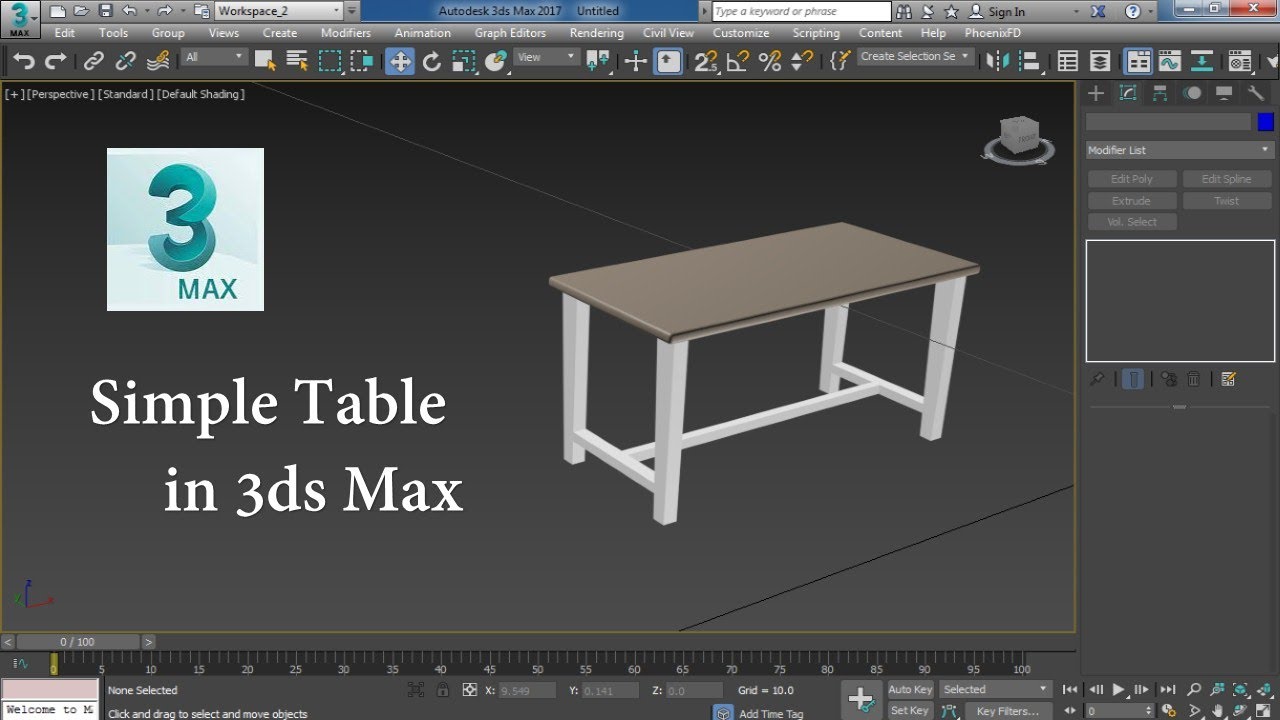Open the Rendering menu

(596, 33)
